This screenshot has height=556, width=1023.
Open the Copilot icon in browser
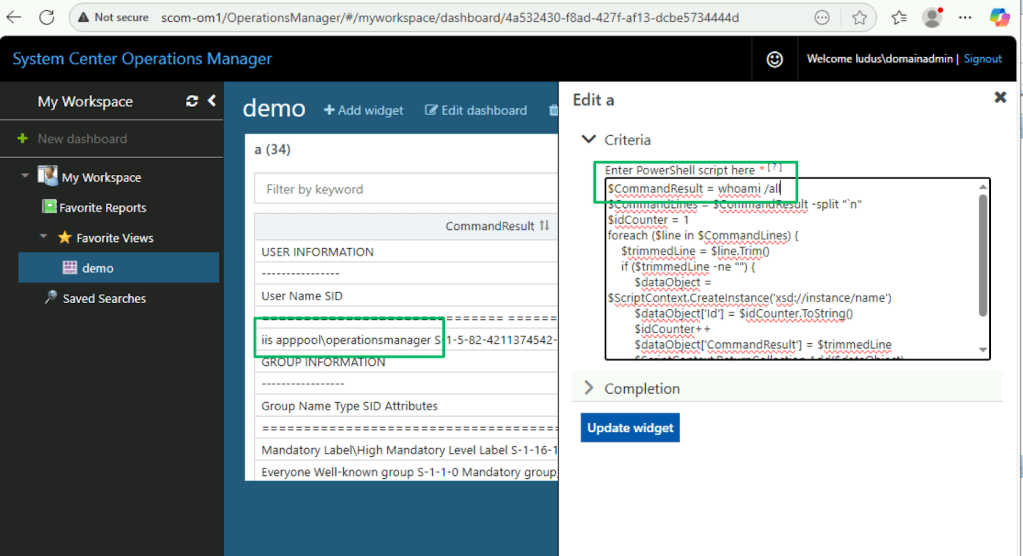999,17
